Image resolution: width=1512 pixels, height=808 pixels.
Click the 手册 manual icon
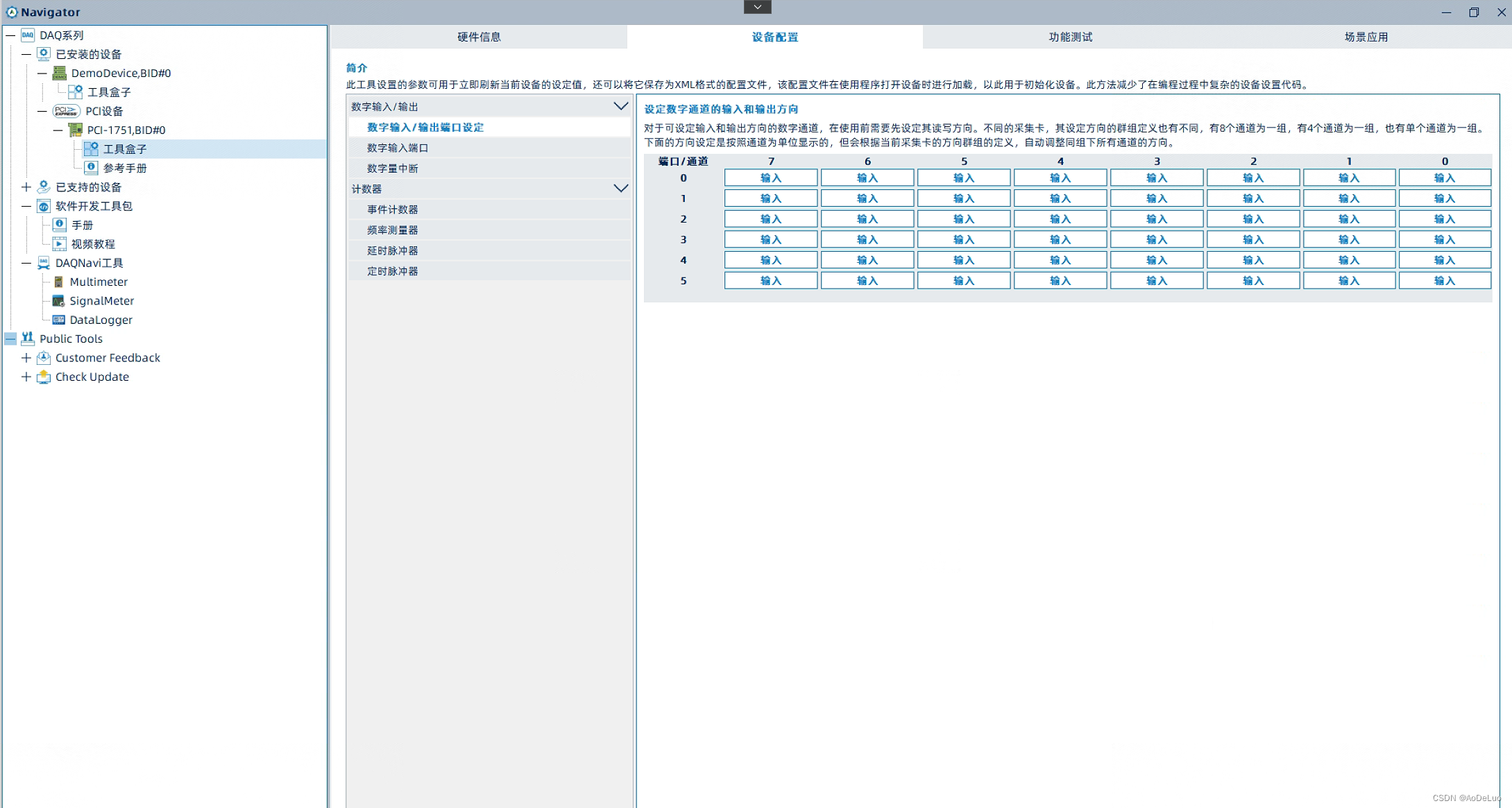(60, 225)
